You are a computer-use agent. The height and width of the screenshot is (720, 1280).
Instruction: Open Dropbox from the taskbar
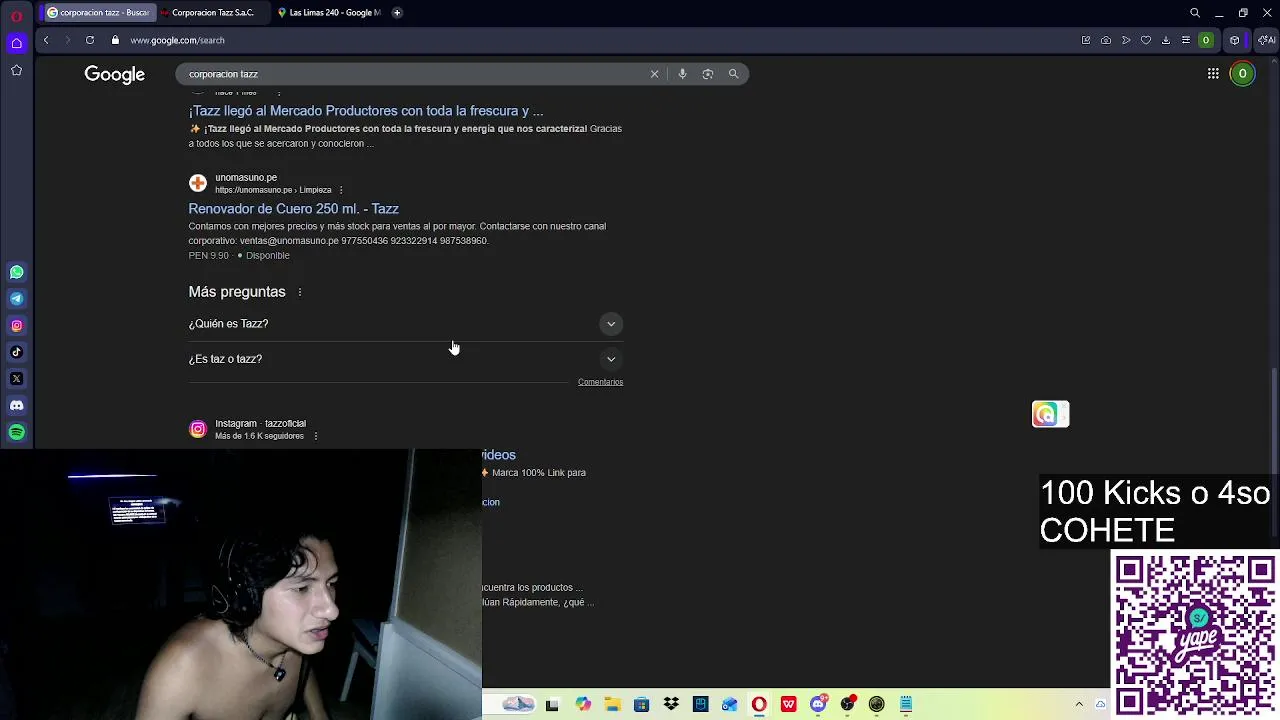pyautogui.click(x=671, y=704)
